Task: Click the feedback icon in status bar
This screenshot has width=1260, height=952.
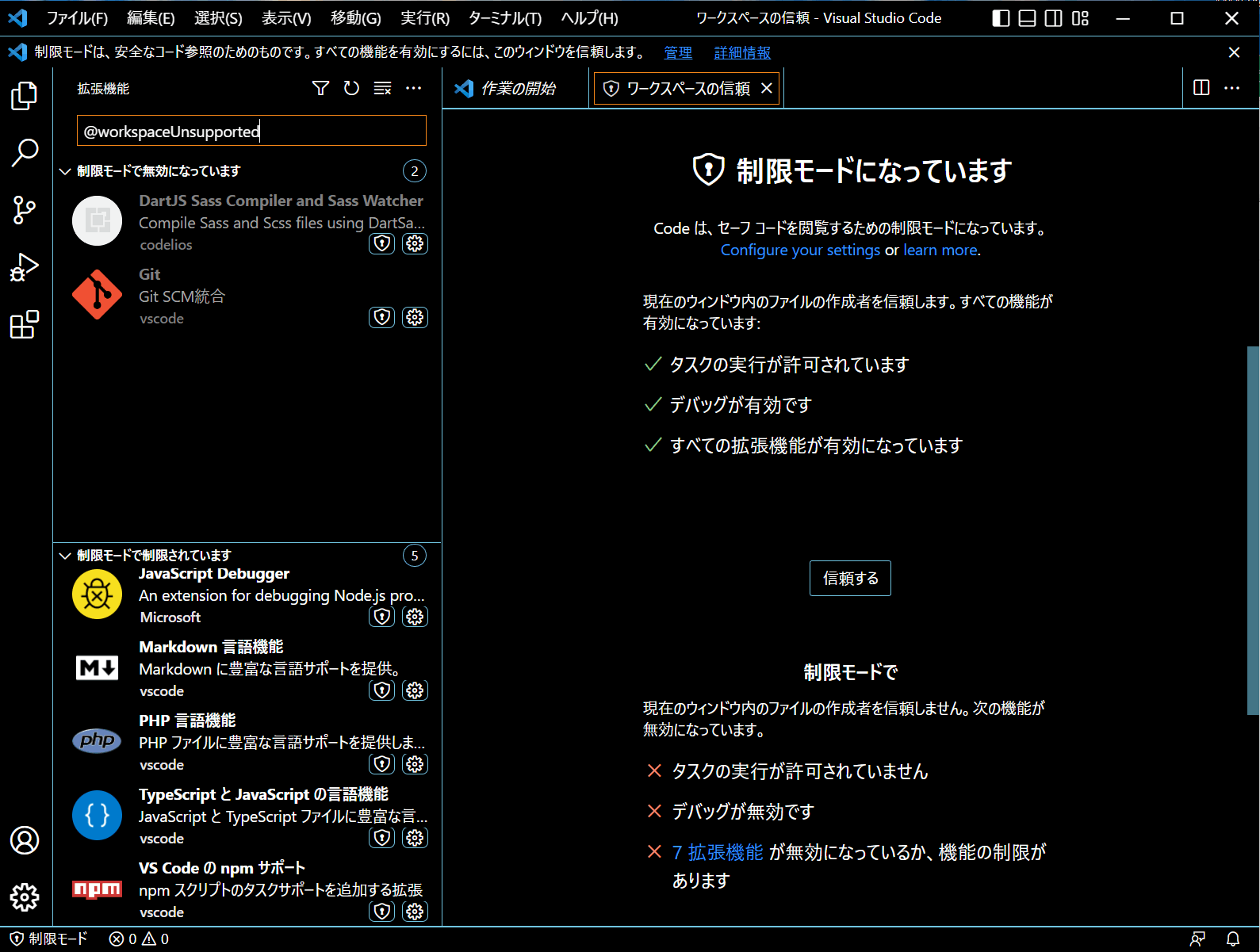Action: click(1198, 939)
